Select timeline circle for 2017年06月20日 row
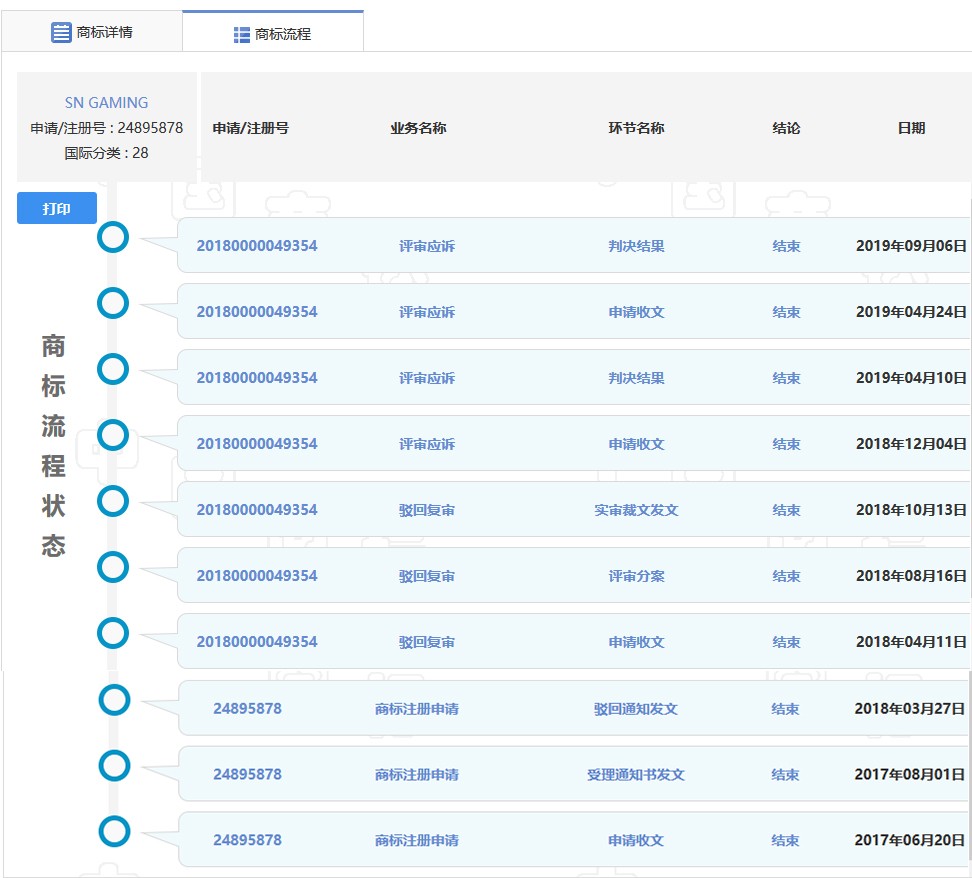The image size is (972, 878). tap(115, 831)
